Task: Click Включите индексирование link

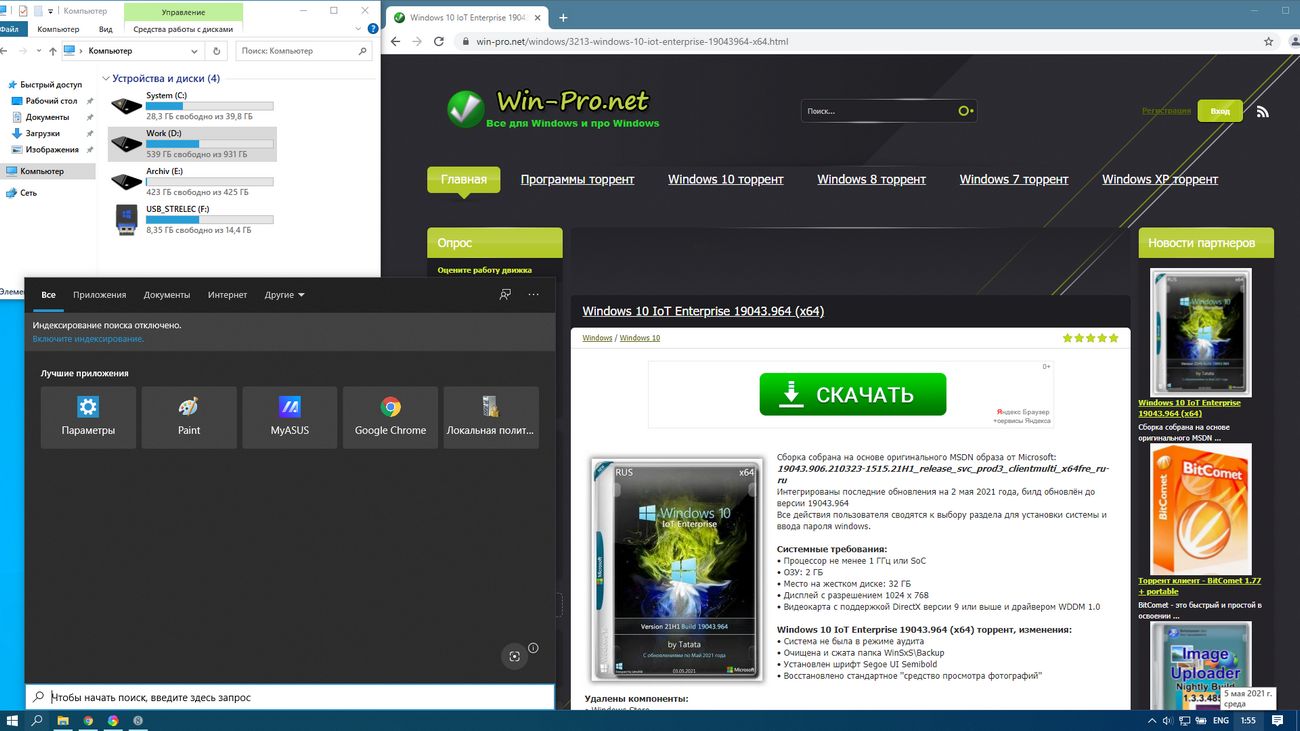Action: click(x=88, y=339)
